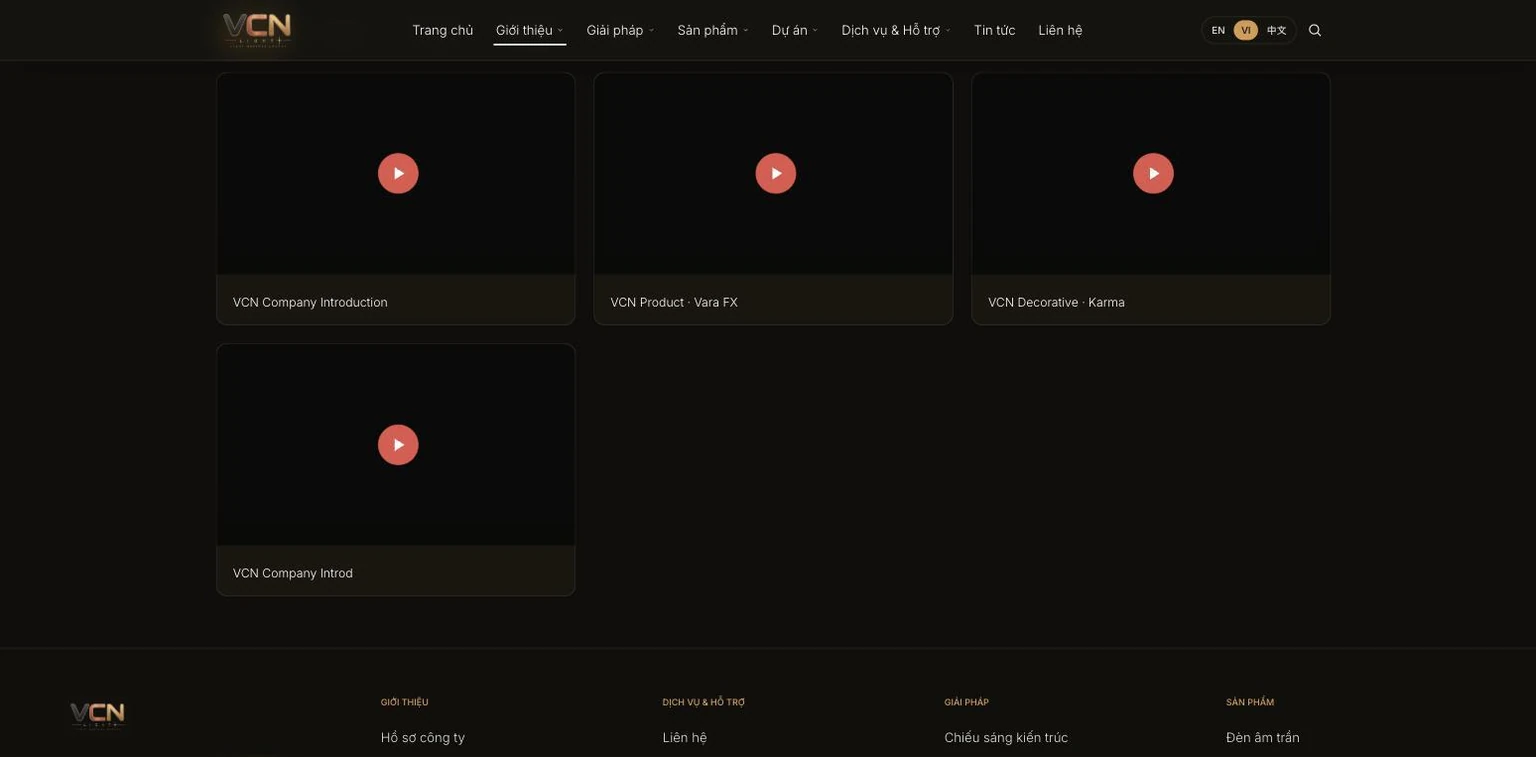Open the Tin tức menu item
Image resolution: width=1536 pixels, height=757 pixels.
tap(995, 30)
